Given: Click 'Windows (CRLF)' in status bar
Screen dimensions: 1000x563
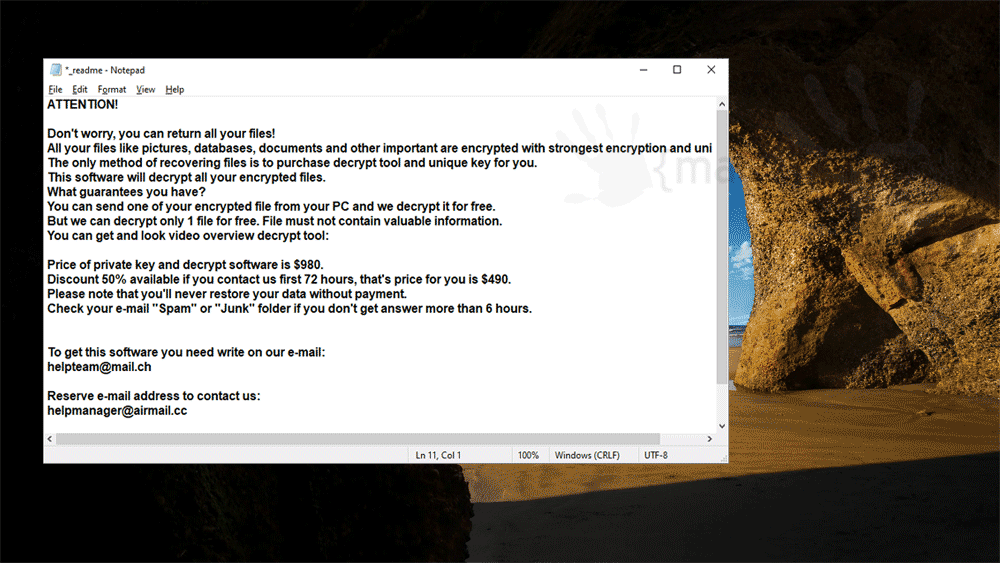Looking at the screenshot, I should (587, 455).
